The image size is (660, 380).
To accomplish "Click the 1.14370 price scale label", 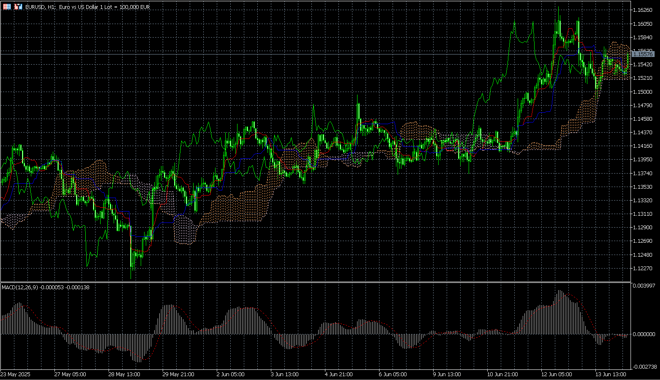I will coord(642,133).
